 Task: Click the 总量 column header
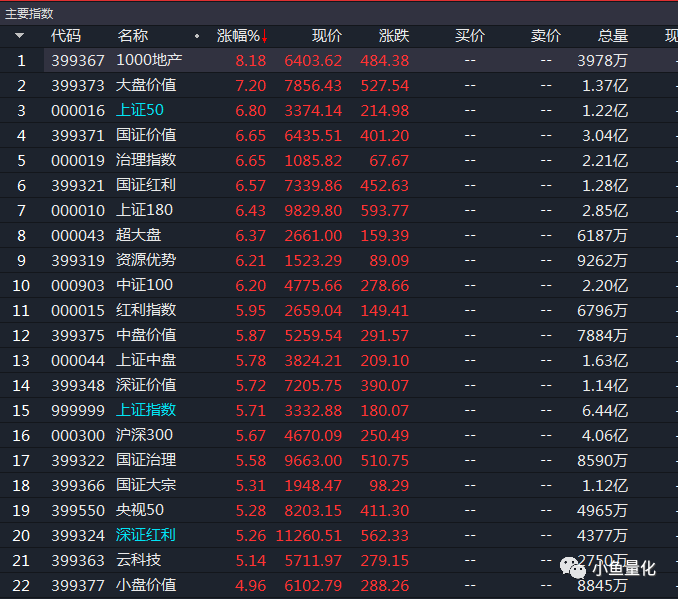(x=613, y=36)
